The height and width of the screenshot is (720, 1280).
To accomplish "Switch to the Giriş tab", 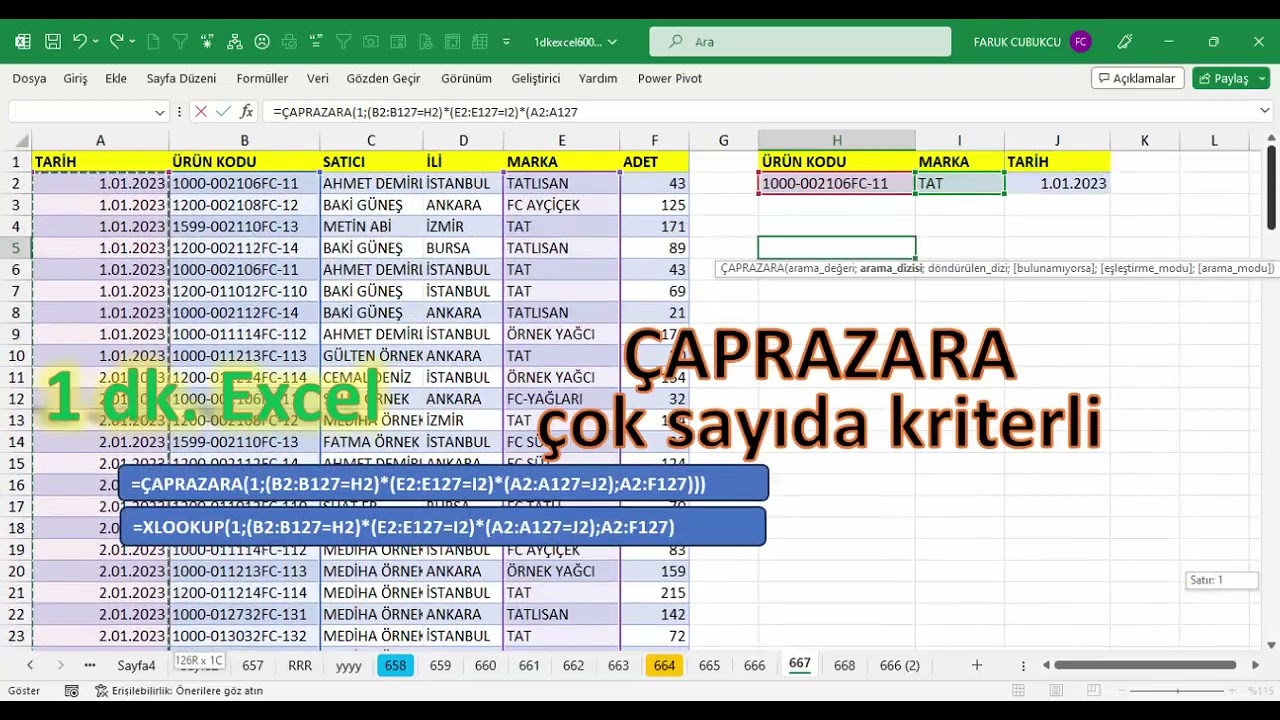I will click(75, 78).
